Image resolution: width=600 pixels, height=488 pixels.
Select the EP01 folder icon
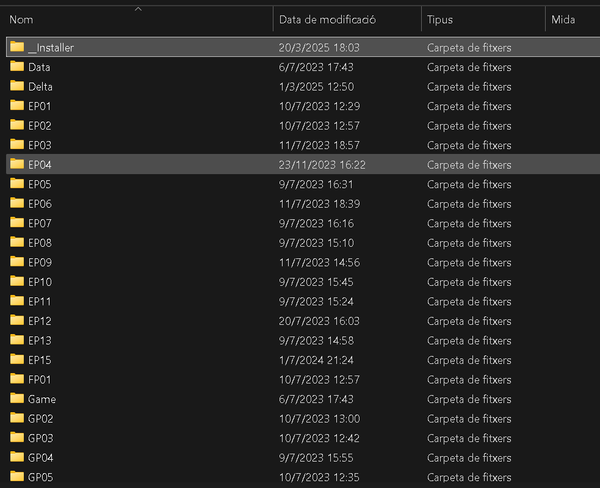pos(17,105)
